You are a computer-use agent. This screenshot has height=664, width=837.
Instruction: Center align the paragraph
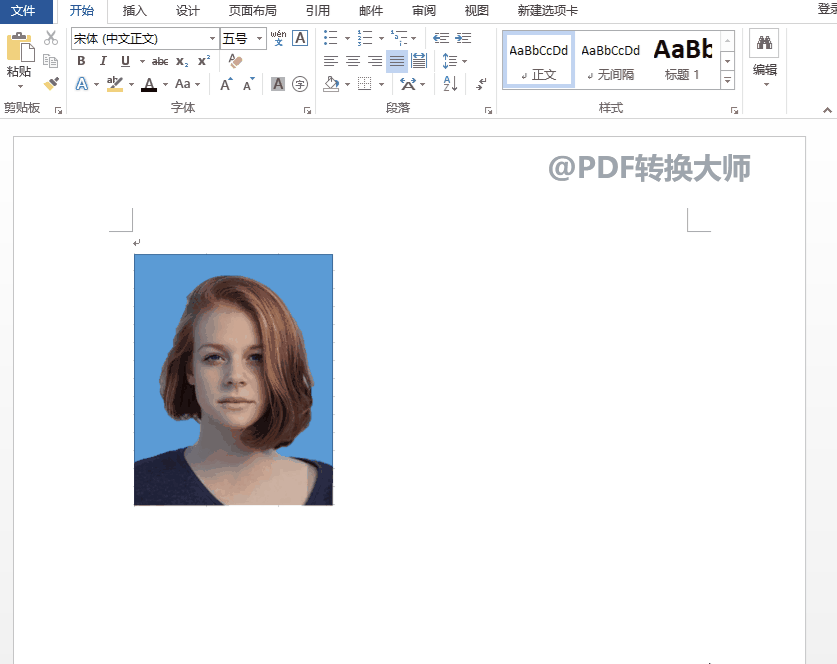[x=353, y=61]
